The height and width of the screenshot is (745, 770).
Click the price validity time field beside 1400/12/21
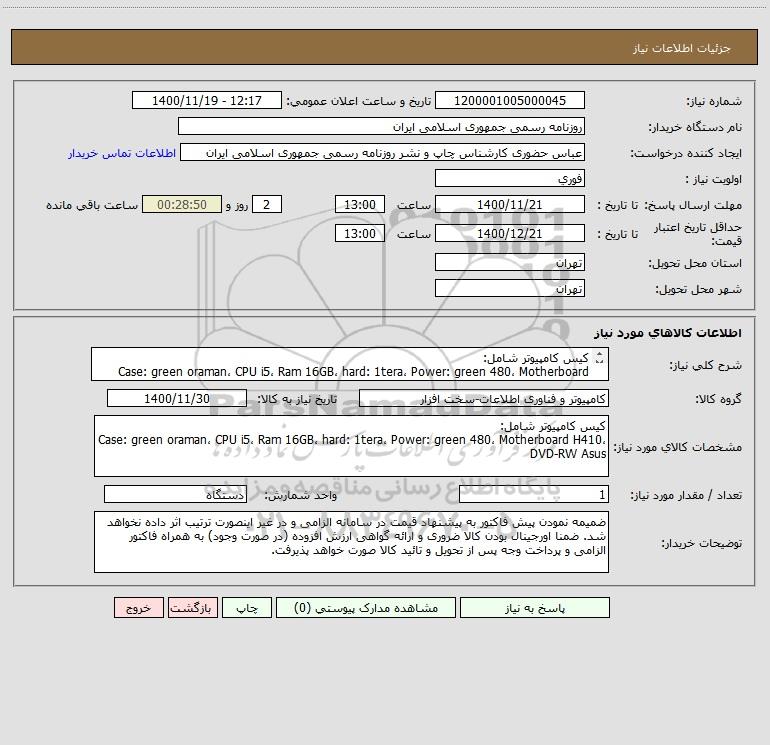tap(359, 233)
